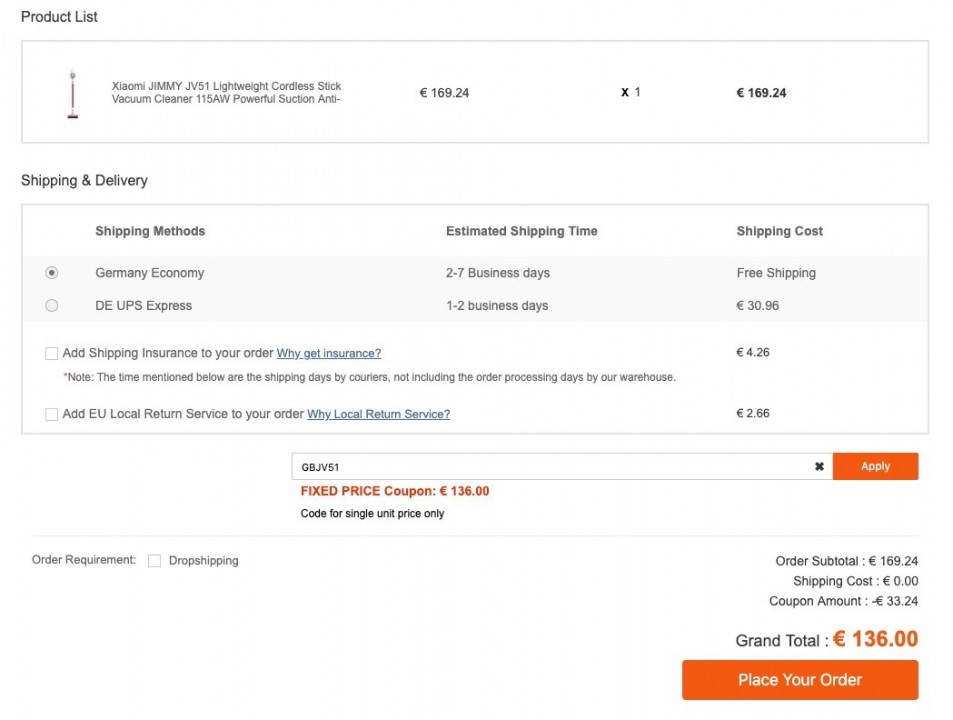Tick the Dropshipping checkbox

click(154, 561)
